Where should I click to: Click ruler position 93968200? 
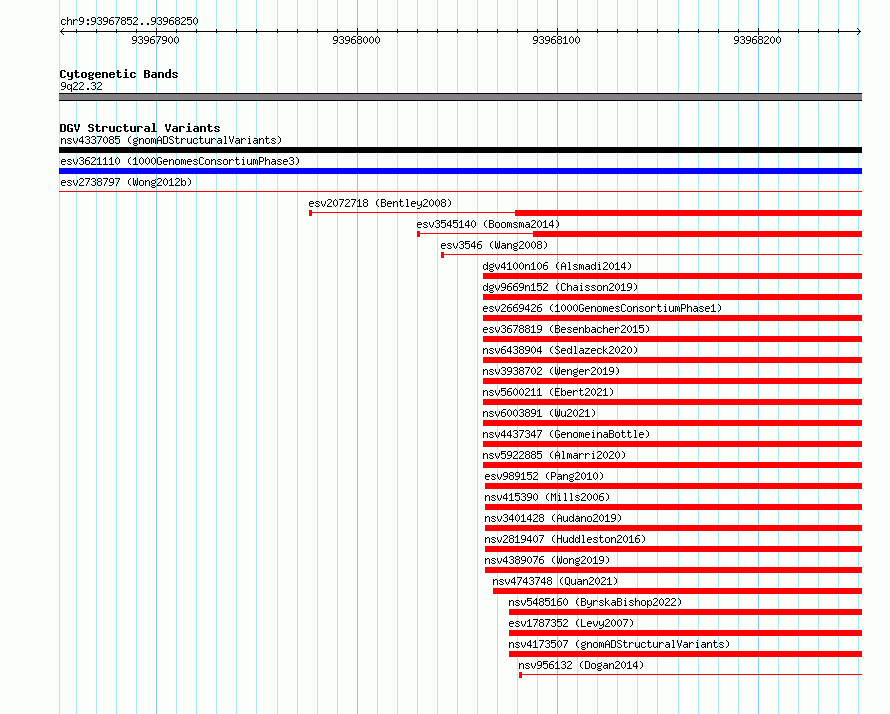(x=757, y=40)
